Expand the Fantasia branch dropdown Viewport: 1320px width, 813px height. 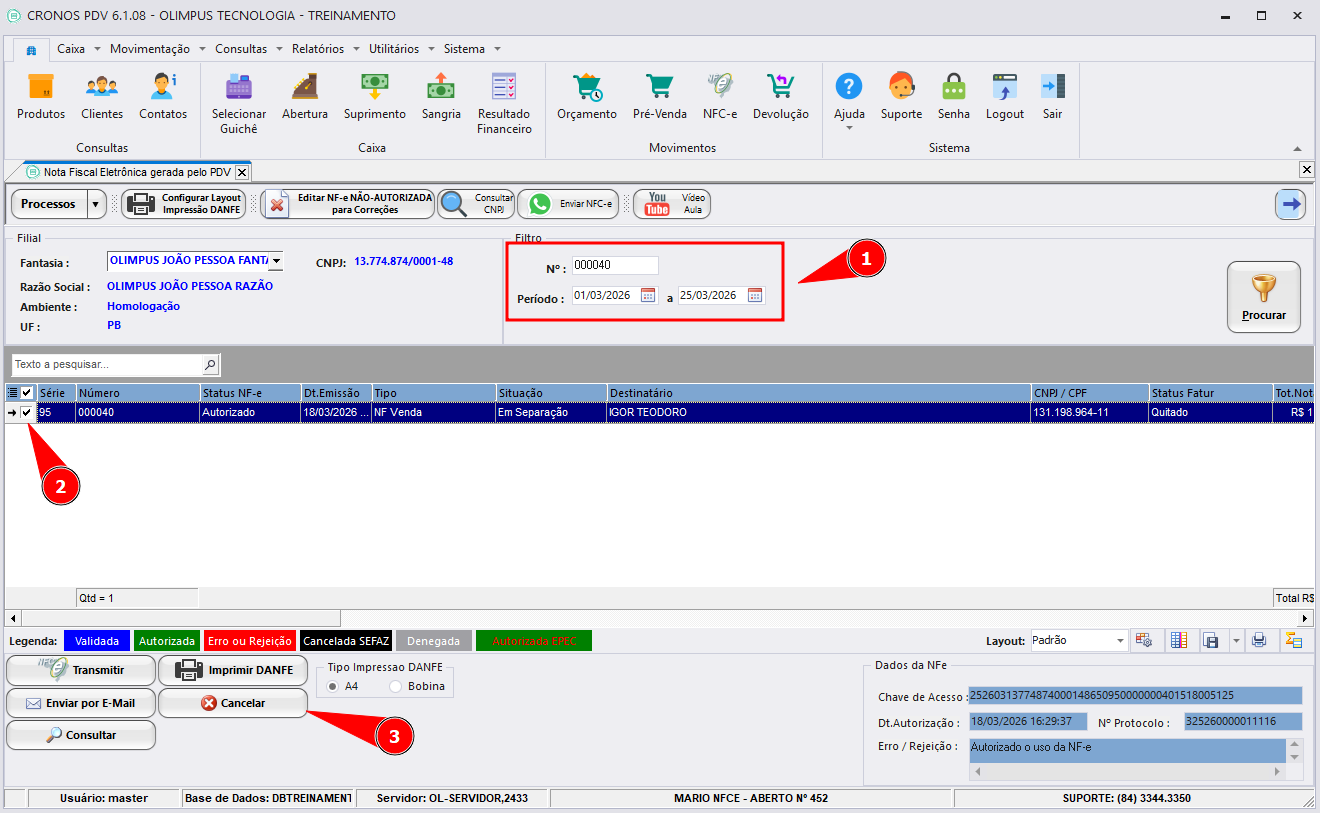click(x=275, y=261)
